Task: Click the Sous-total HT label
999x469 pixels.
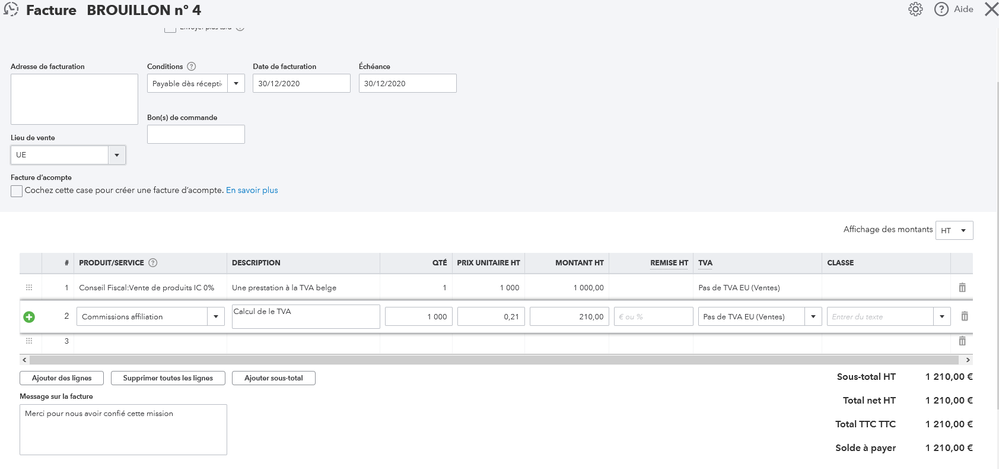Action: pos(866,377)
